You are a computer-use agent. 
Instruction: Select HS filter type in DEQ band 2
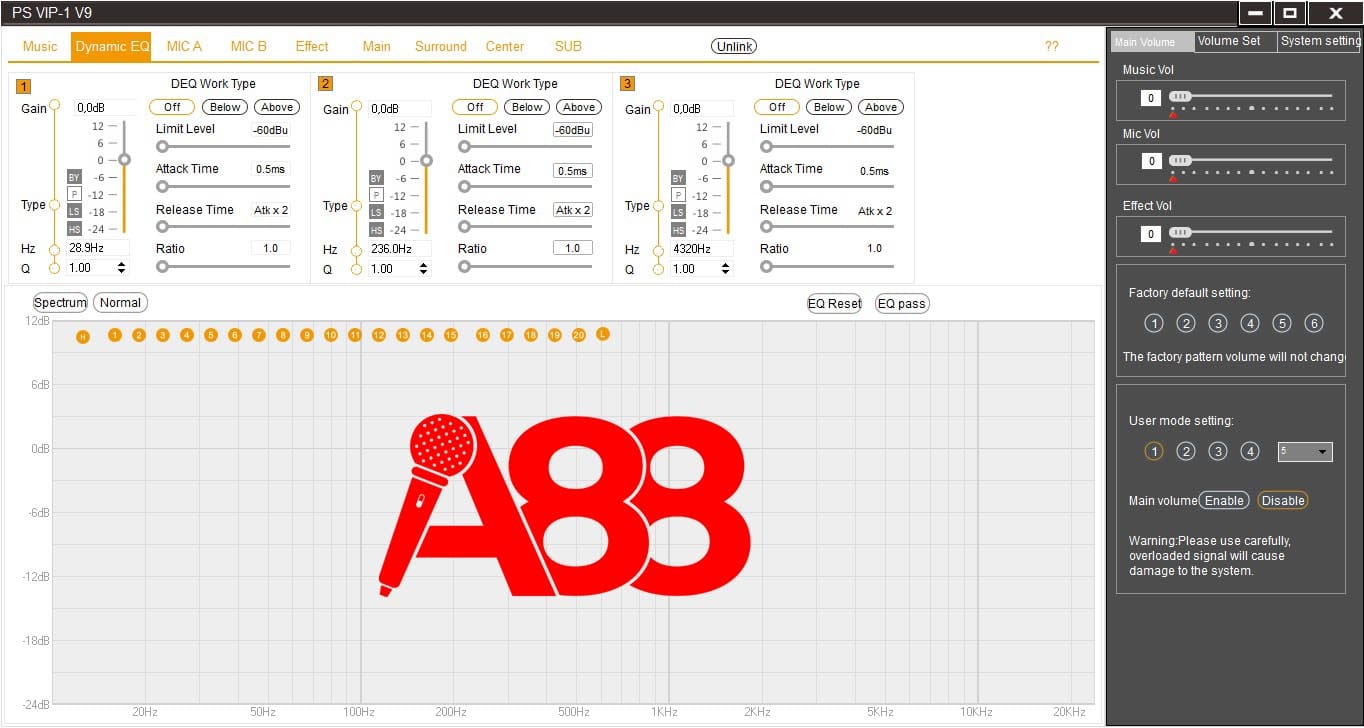pos(376,229)
